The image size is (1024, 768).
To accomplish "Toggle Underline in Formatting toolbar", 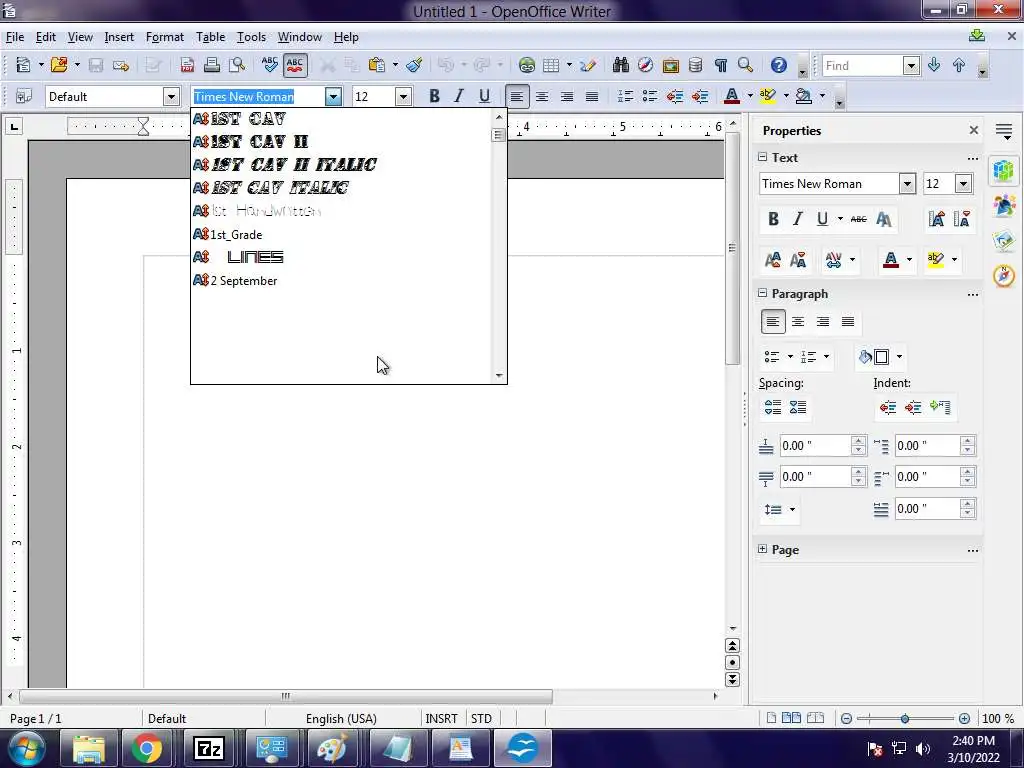I will [484, 97].
